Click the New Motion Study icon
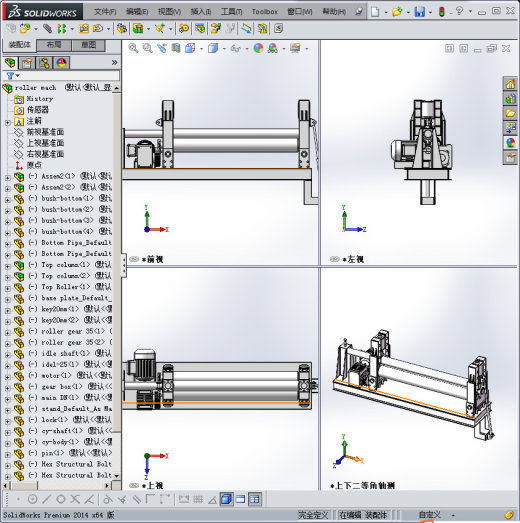The image size is (520, 523). [183, 29]
